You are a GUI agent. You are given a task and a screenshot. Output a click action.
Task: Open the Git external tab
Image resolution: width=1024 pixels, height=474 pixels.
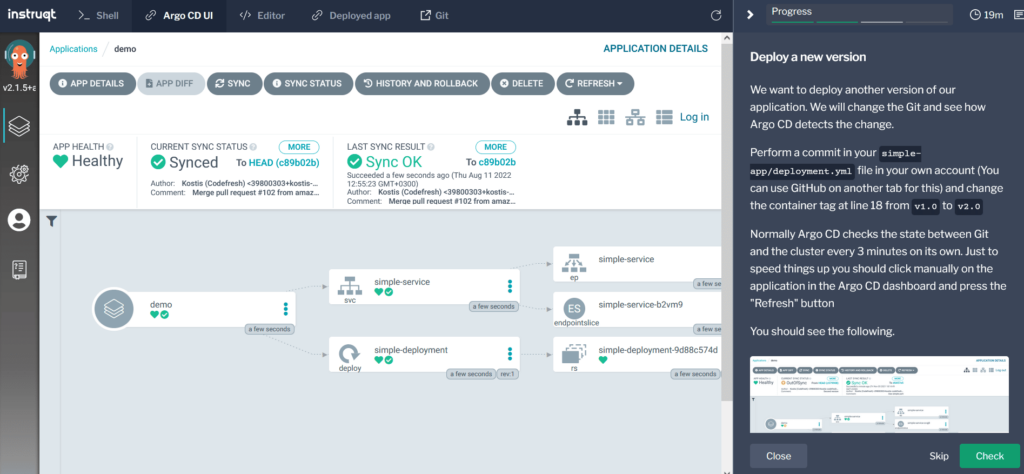[x=434, y=16]
